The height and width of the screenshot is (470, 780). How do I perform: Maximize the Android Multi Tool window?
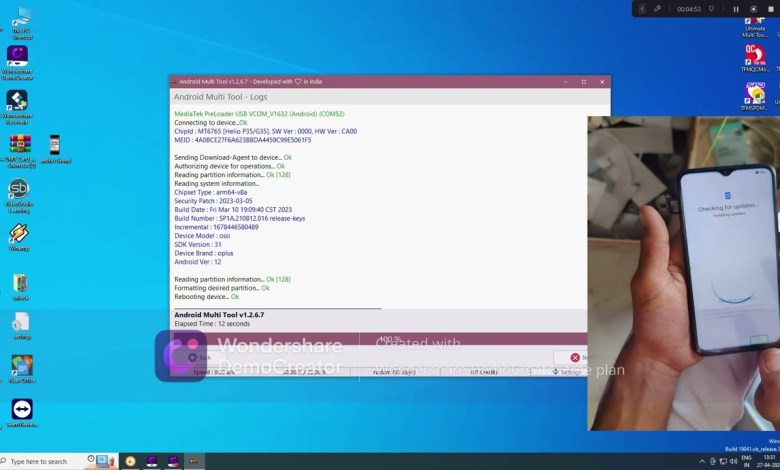click(584, 82)
